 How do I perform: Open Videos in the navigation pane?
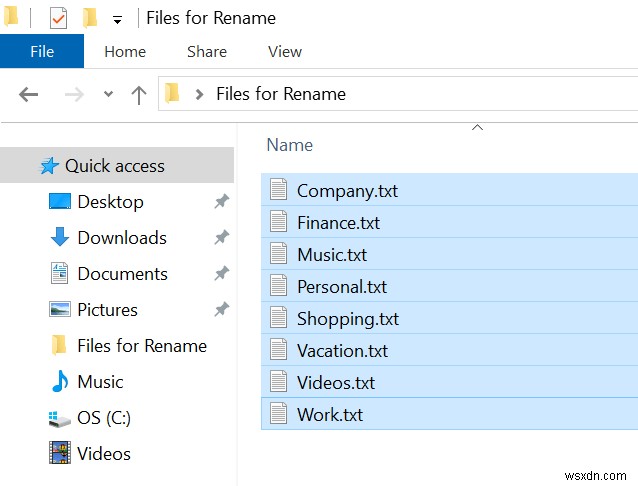point(104,454)
